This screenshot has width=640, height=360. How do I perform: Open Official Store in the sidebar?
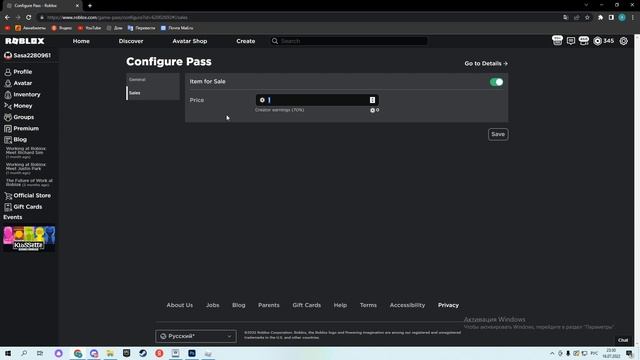(27, 196)
